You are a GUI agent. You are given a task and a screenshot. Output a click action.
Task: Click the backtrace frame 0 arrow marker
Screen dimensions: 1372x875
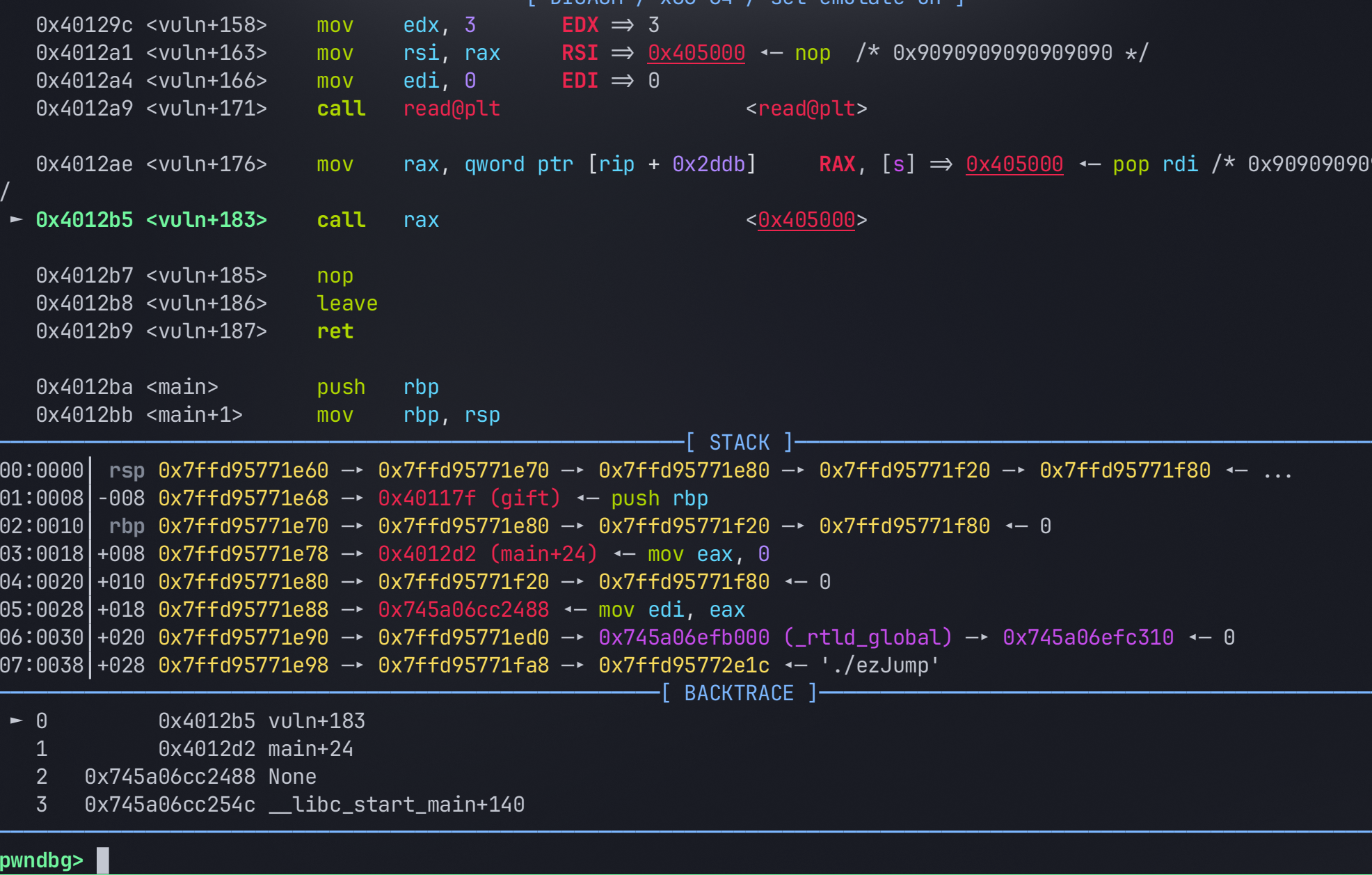click(x=17, y=720)
